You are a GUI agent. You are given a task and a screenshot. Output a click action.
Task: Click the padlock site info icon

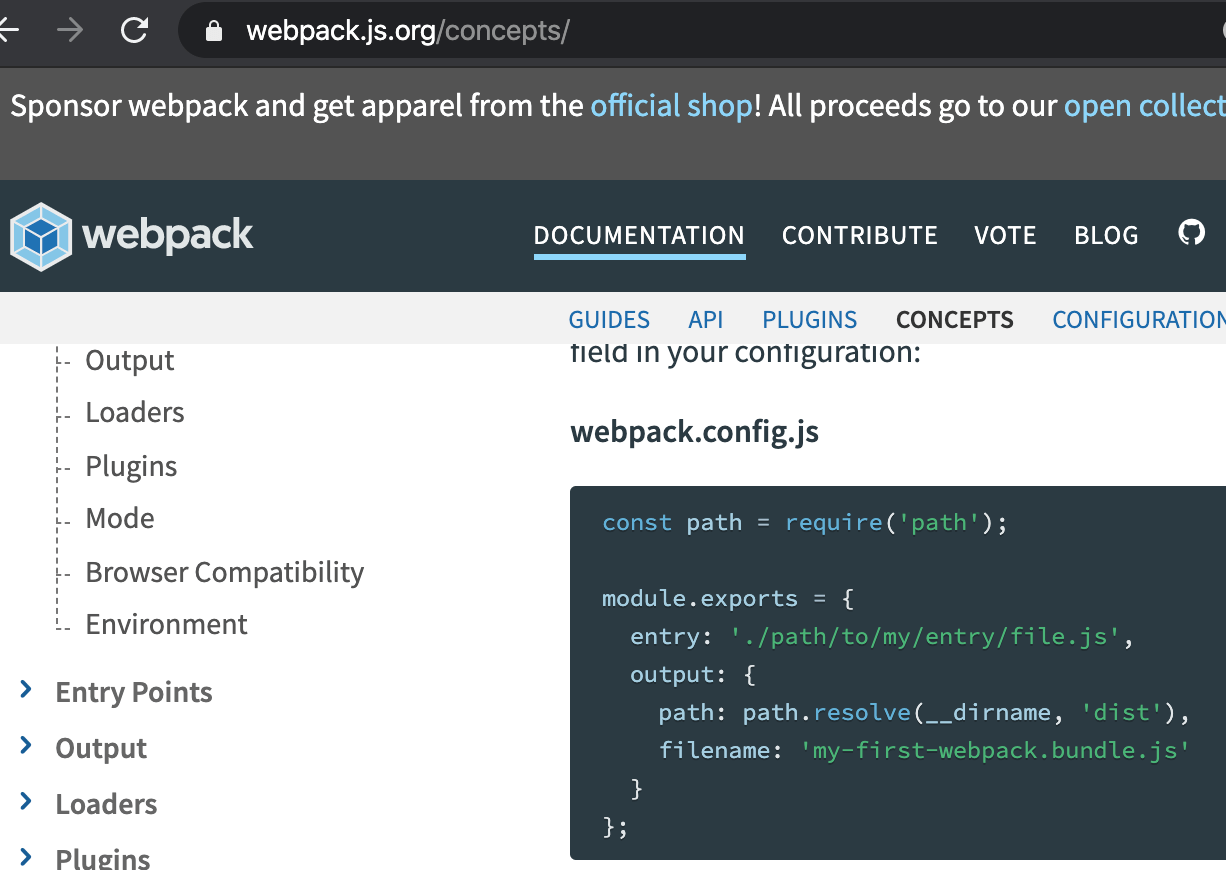tap(213, 31)
